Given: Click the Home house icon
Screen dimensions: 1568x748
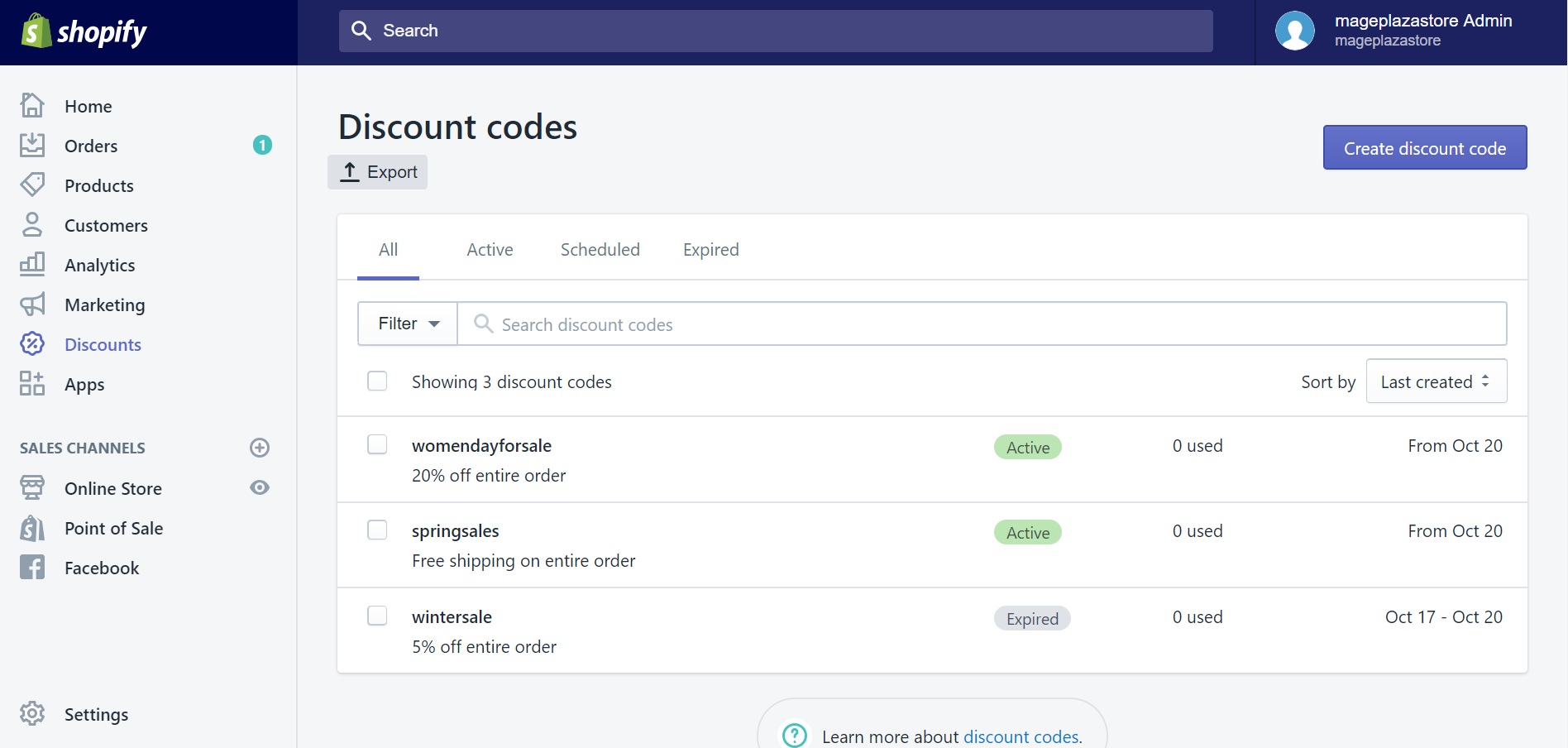Looking at the screenshot, I should (32, 105).
